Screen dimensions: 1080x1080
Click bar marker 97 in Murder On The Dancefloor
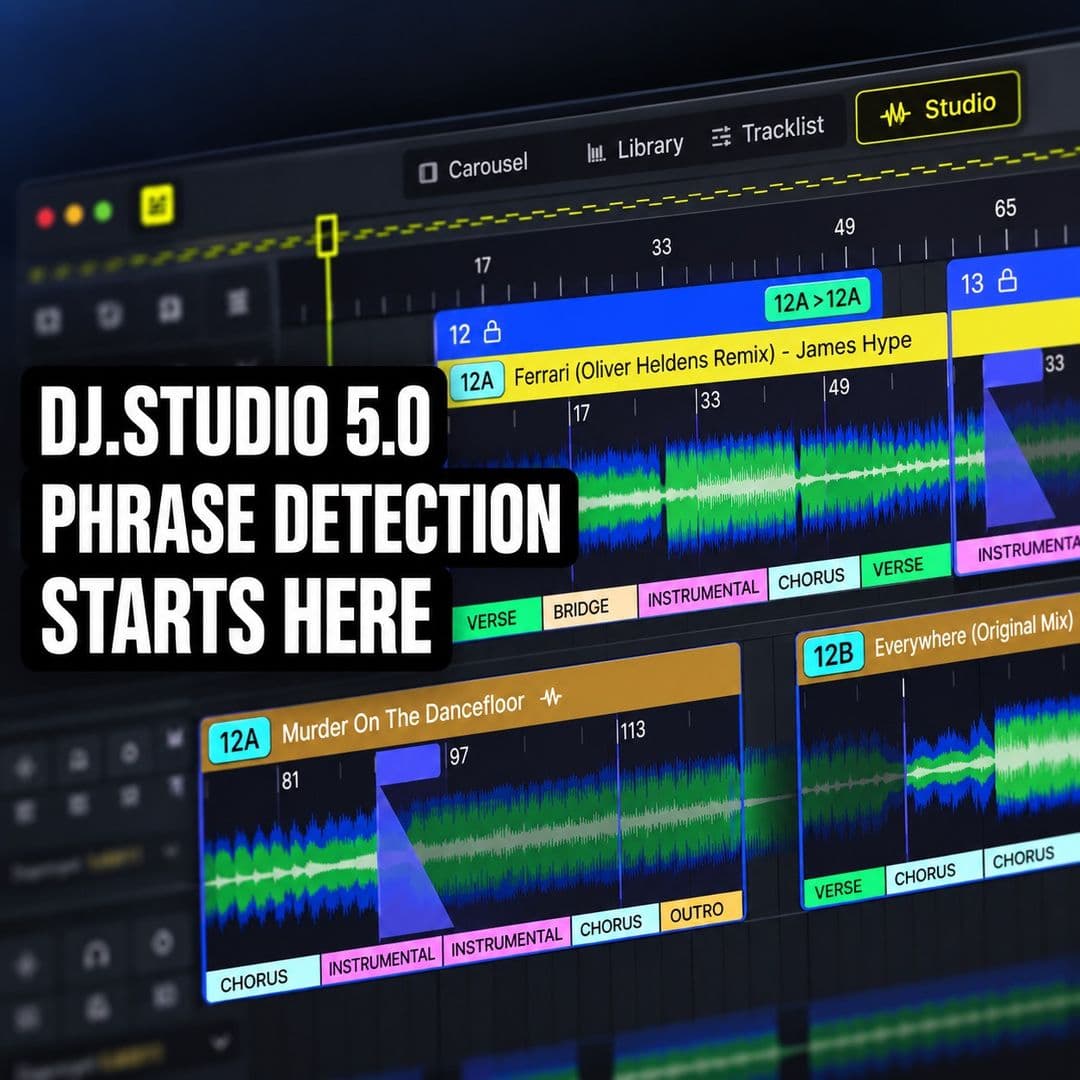point(459,756)
